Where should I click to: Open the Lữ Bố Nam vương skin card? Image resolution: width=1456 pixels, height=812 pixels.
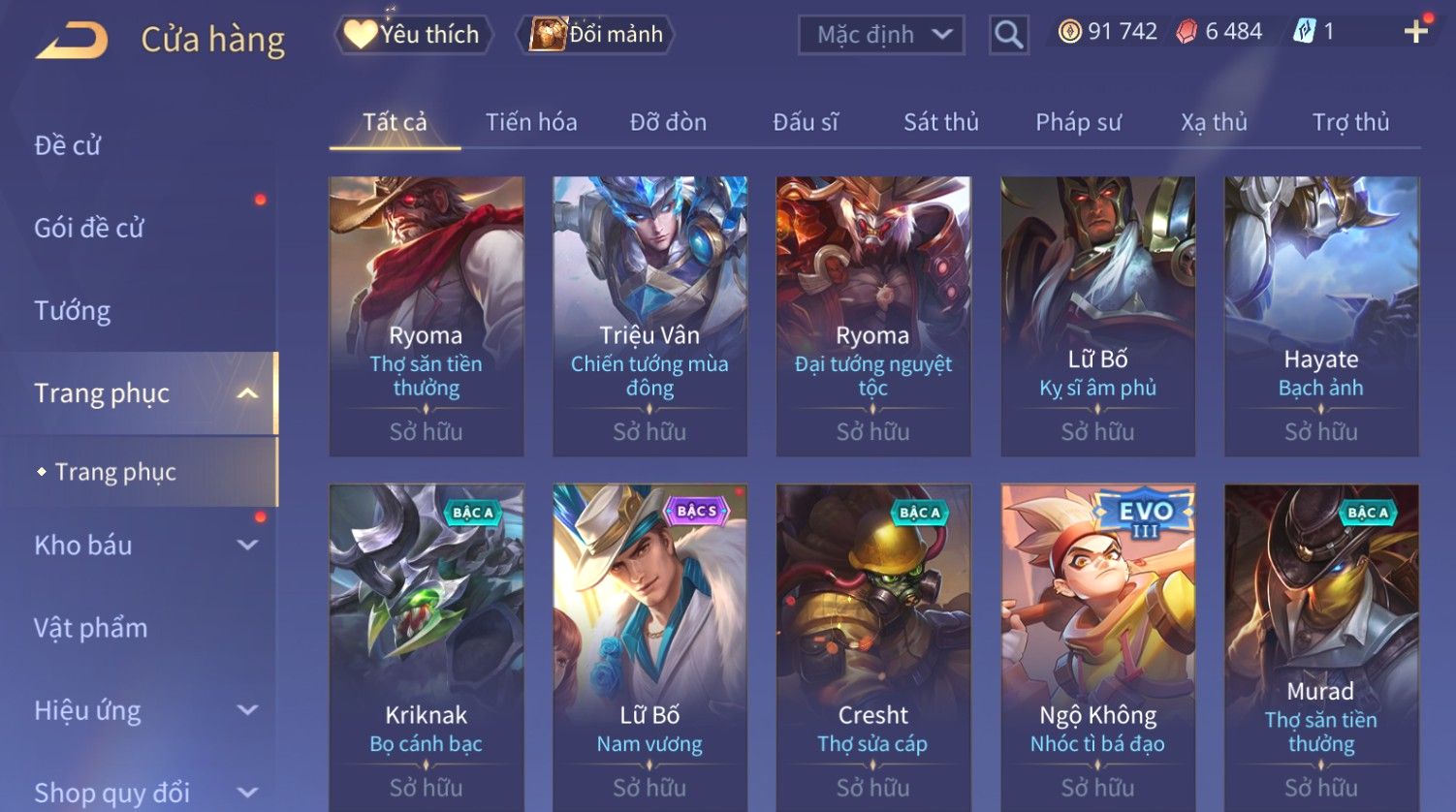[649, 647]
